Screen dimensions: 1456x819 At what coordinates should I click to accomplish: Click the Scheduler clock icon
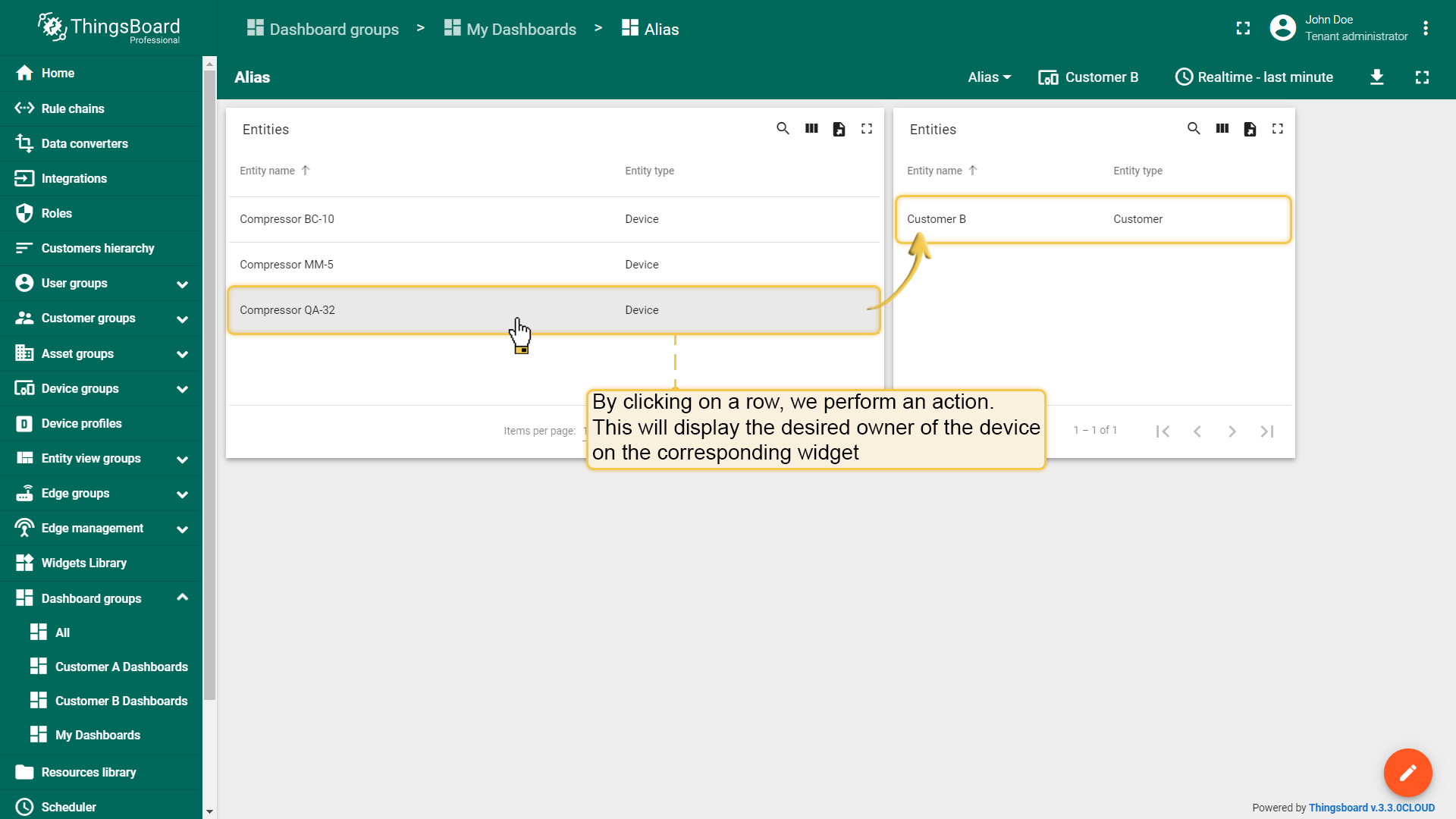pyautogui.click(x=24, y=807)
